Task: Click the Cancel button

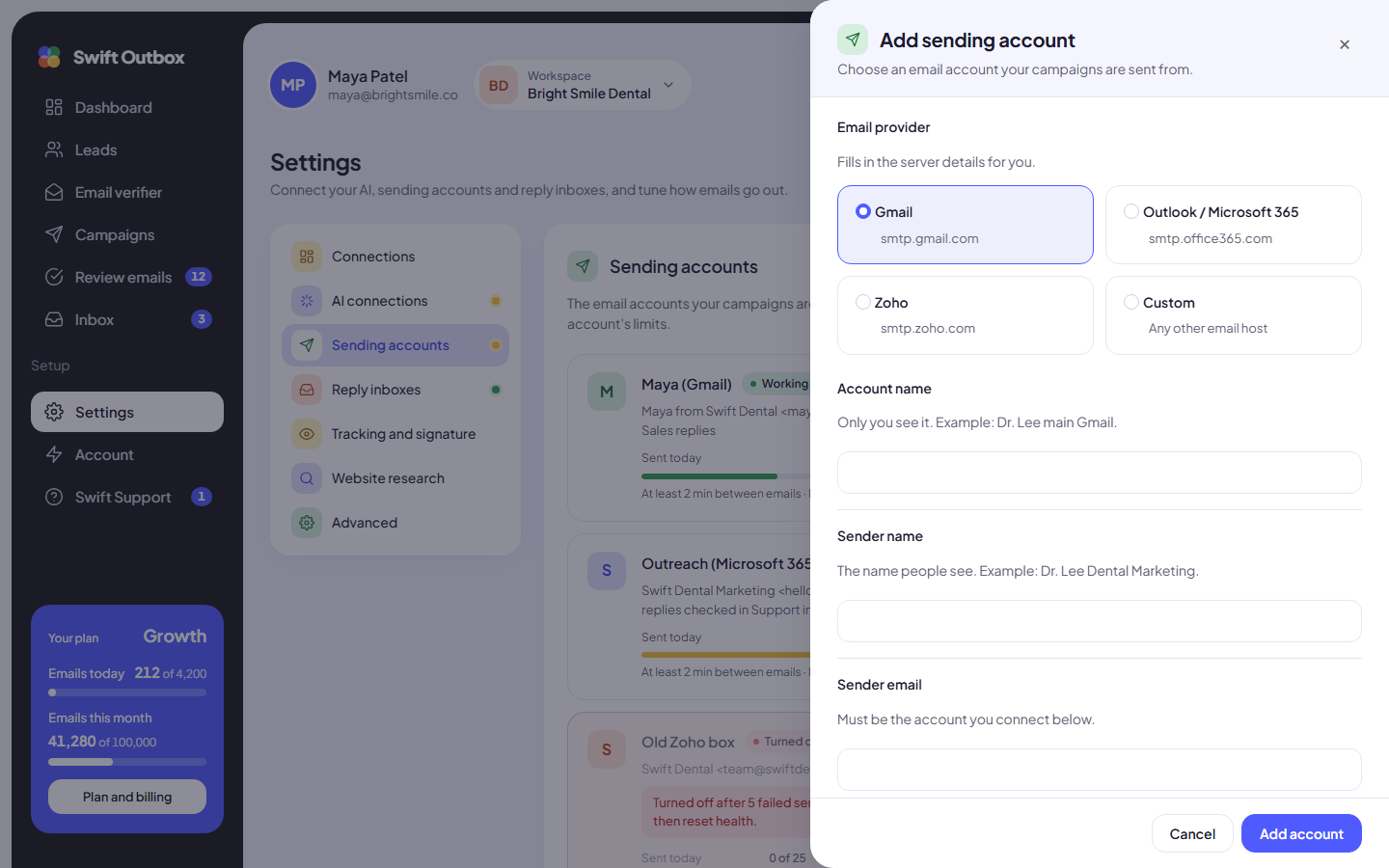Action: tap(1192, 833)
